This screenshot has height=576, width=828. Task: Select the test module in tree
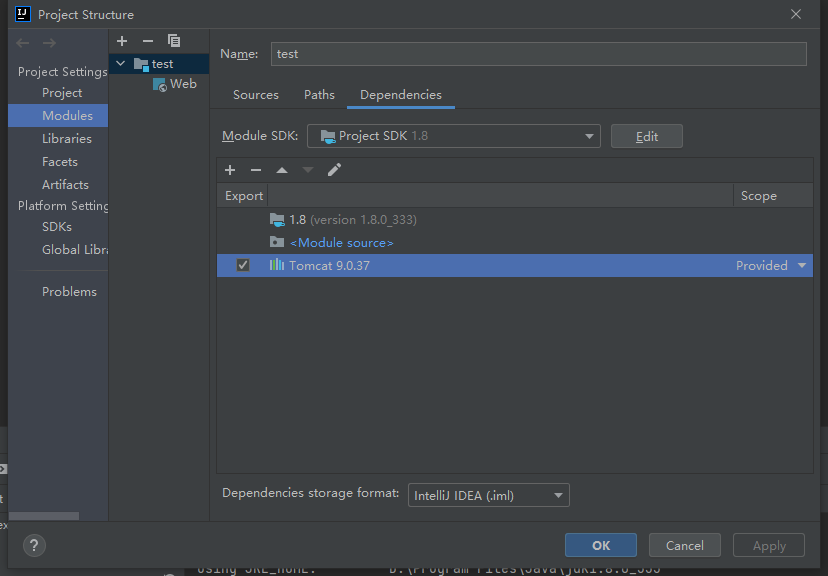coord(159,64)
